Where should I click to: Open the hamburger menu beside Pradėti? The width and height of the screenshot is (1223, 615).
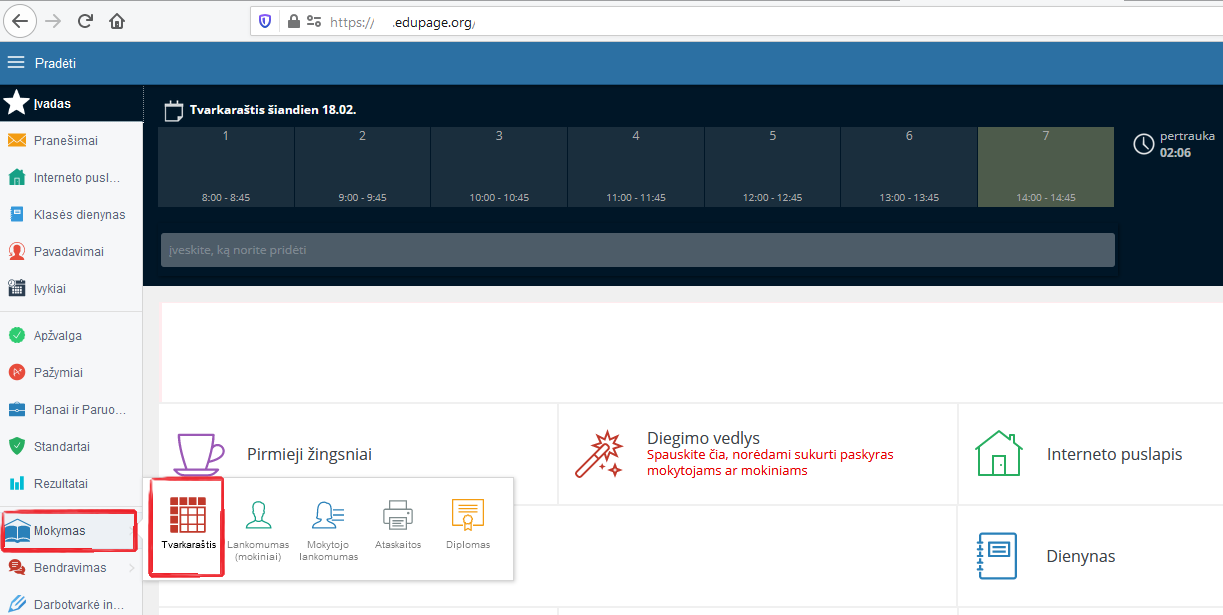(x=15, y=63)
